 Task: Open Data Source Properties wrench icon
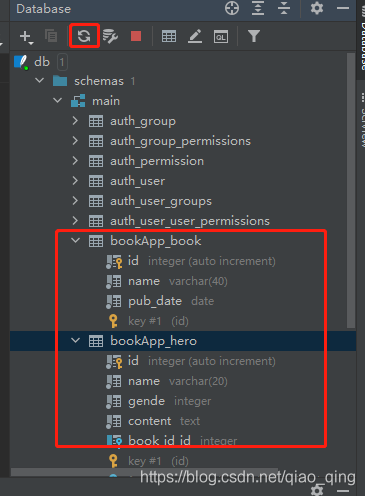click(110, 36)
